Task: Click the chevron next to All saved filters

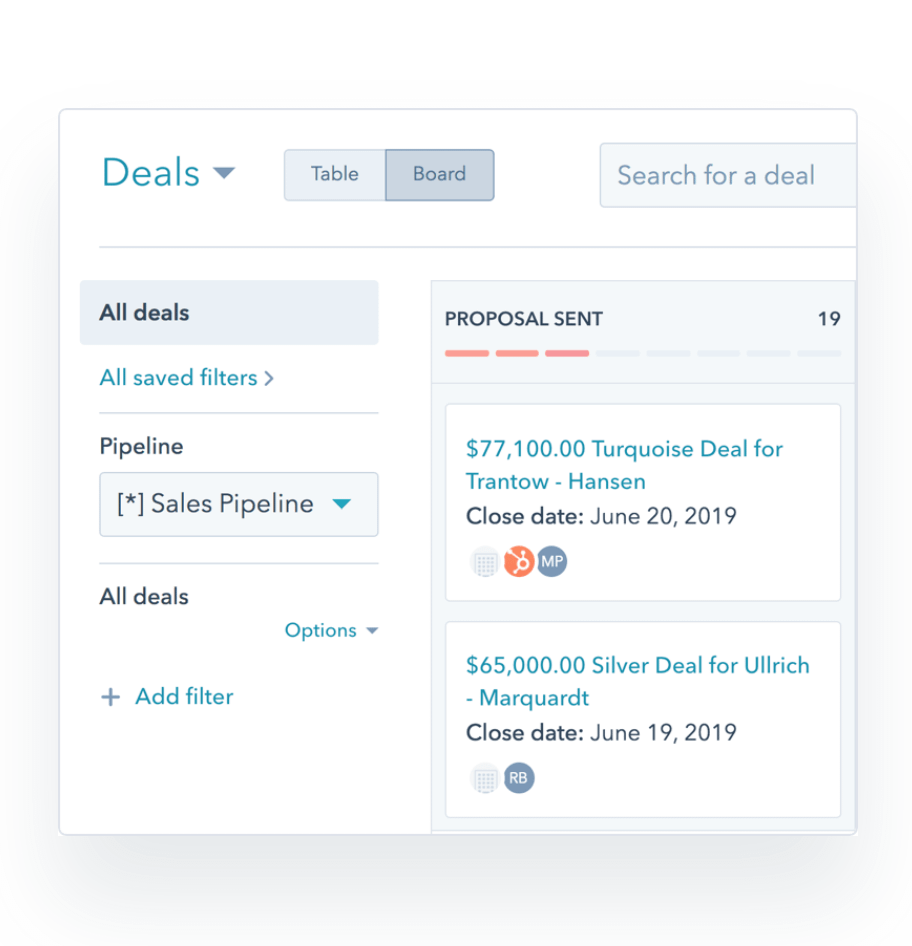Action: [x=269, y=378]
